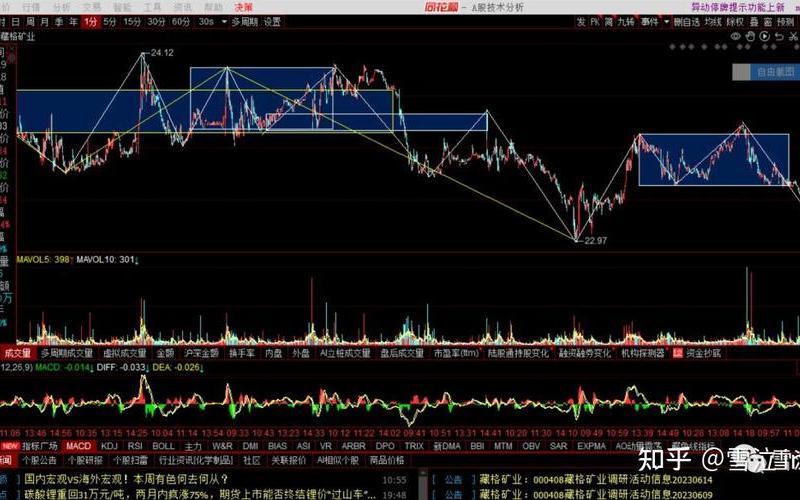Viewport: 800px width, 500px height.
Task: Select the MACD indicator tab
Action: 79,446
